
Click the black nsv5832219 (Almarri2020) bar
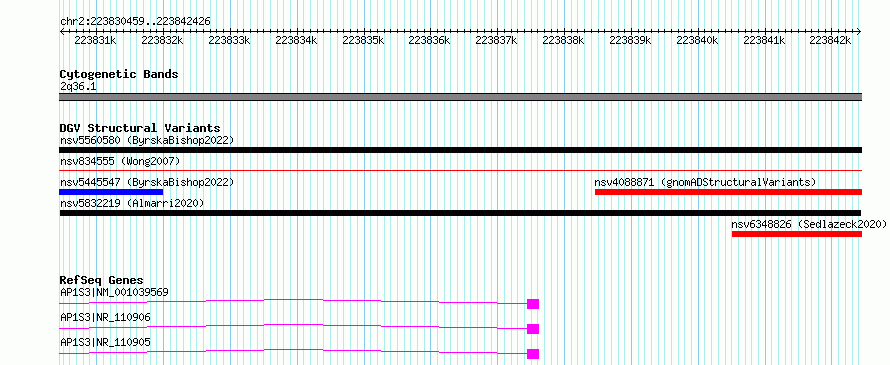pos(460,213)
